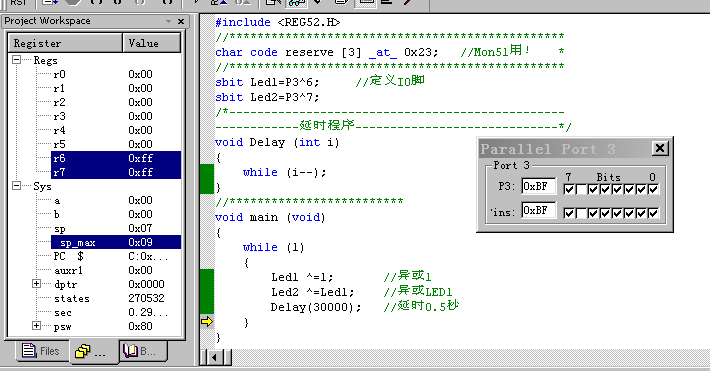This screenshot has width=710, height=371.
Task: Click the Value column header
Action: pos(152,43)
